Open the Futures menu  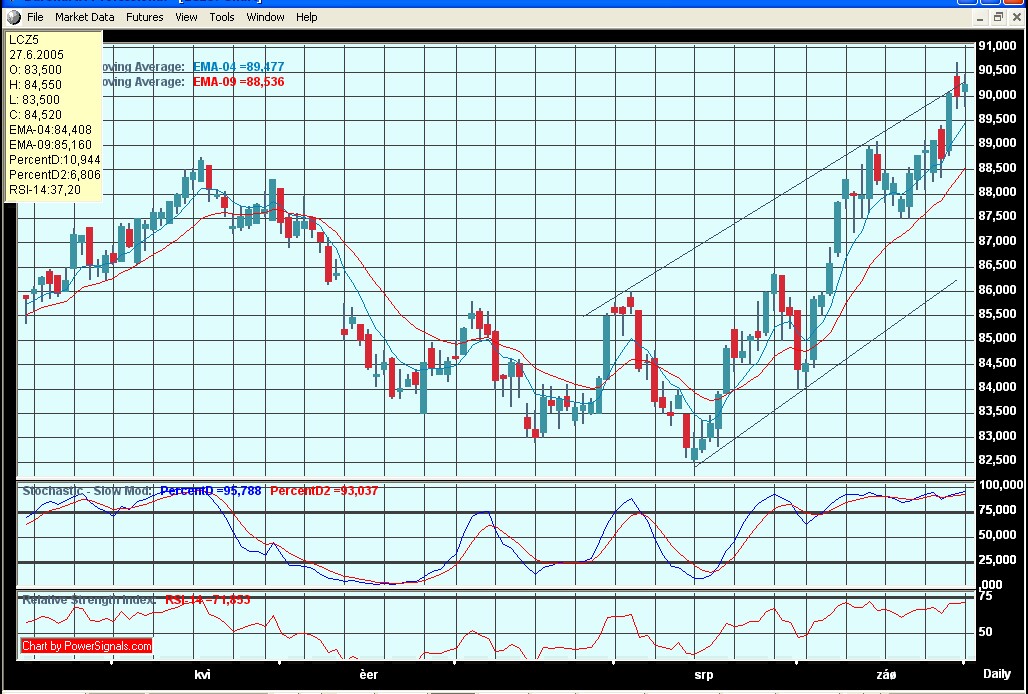tap(145, 17)
